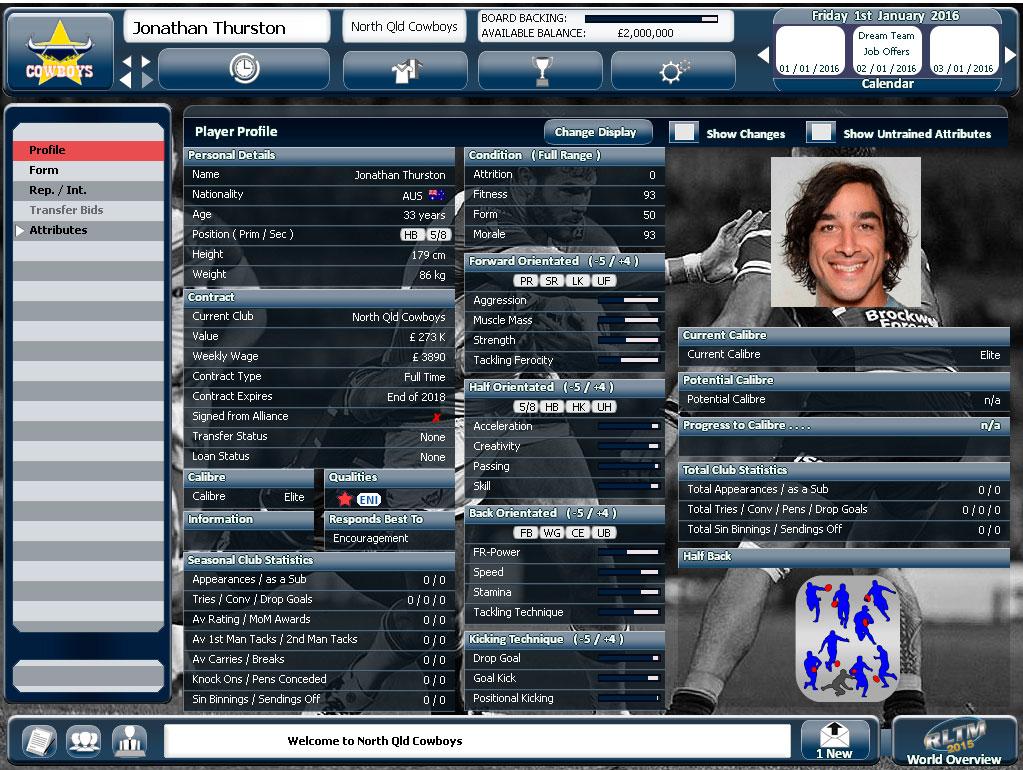Open the World Overview button
The height and width of the screenshot is (770, 1023).
pos(953,742)
